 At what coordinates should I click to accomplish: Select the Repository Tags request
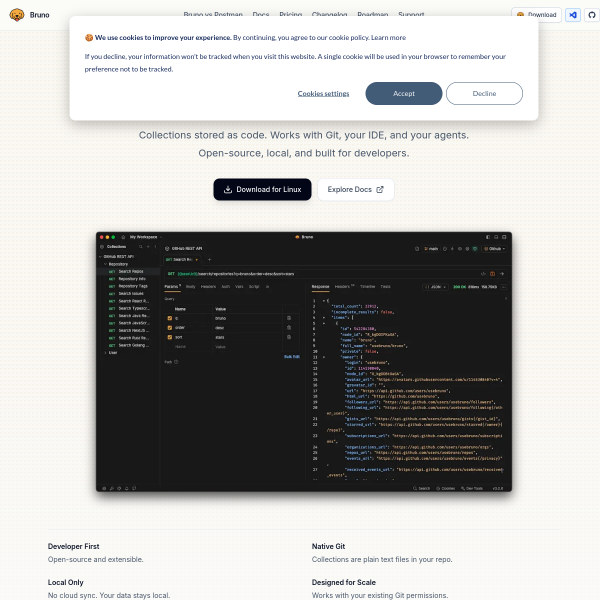click(128, 286)
